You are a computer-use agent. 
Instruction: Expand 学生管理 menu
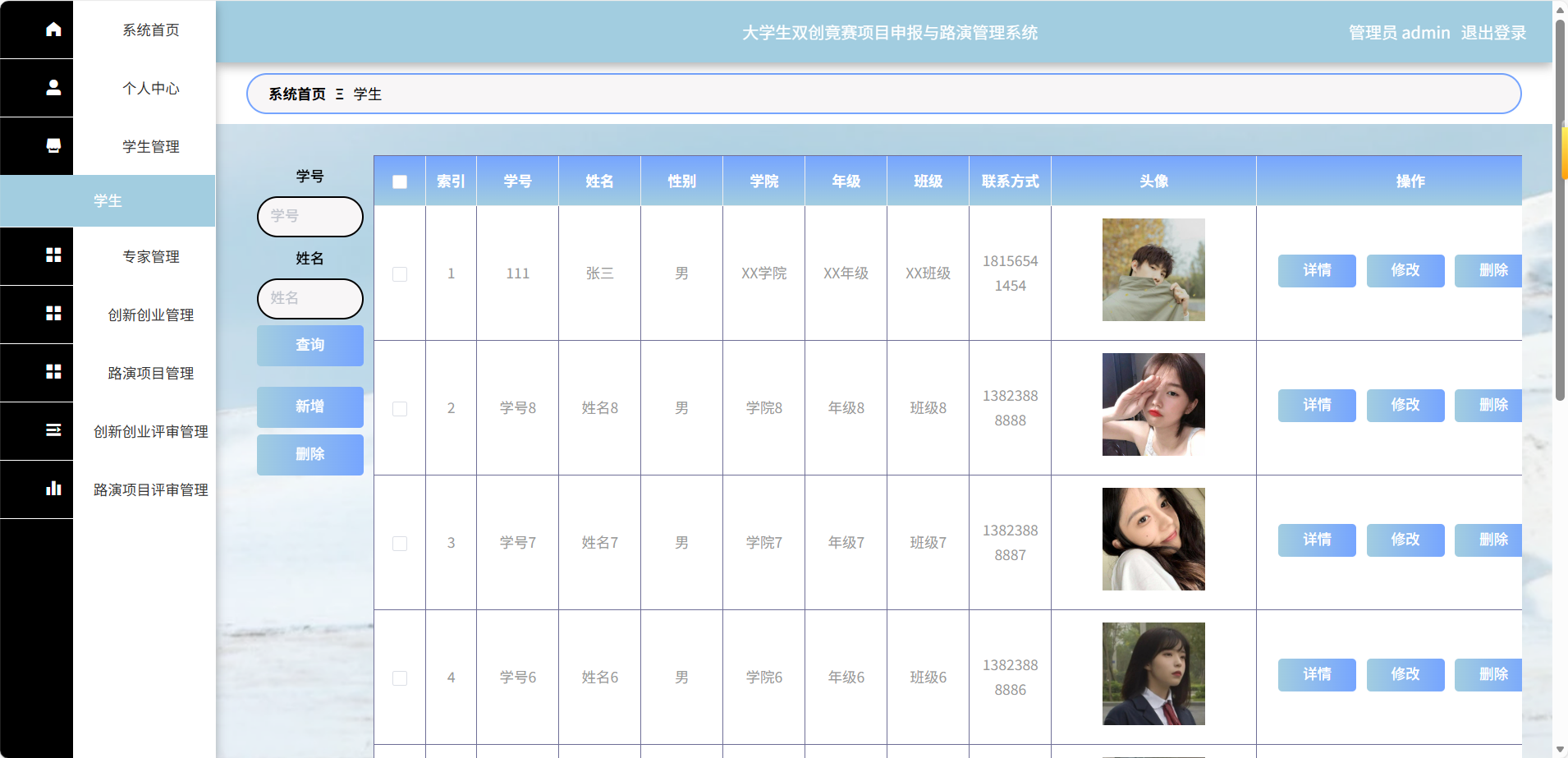[x=151, y=146]
